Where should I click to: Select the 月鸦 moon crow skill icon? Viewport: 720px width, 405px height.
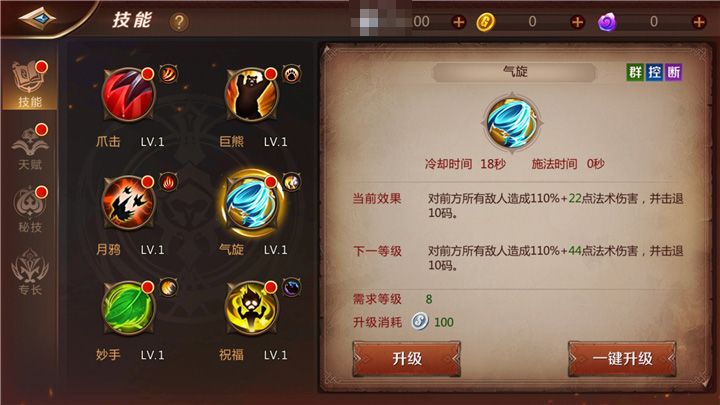(129, 202)
